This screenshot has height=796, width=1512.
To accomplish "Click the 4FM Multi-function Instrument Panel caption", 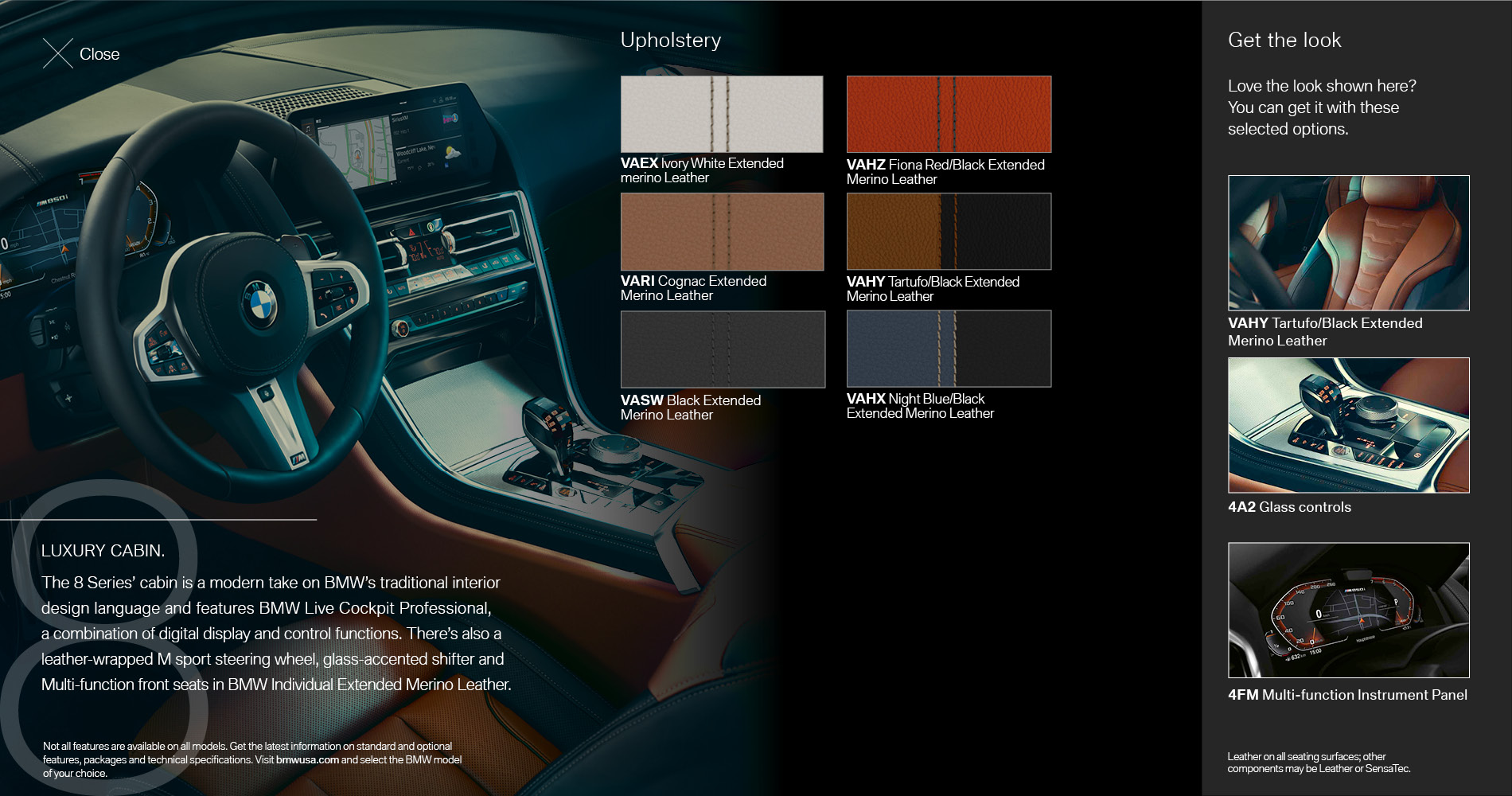I will click(1347, 695).
